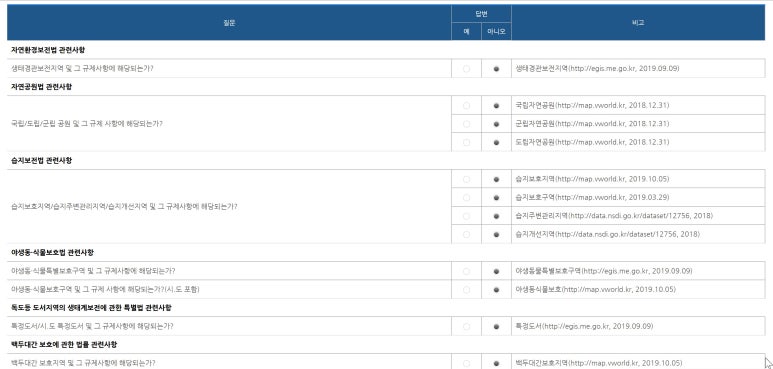Screen dimensions: 773x369
Task: Choose 예 for 습지보호구역 row
Action: [x=466, y=198]
